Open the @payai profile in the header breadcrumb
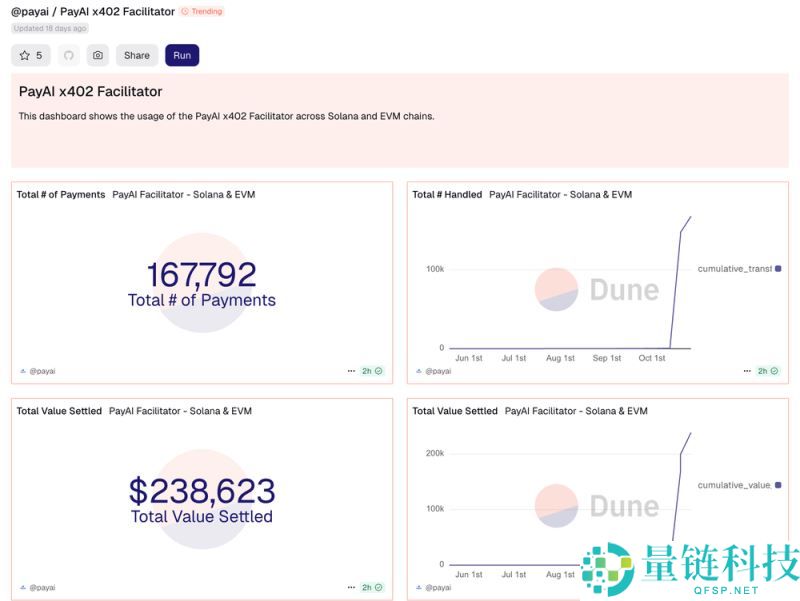 click(x=28, y=11)
